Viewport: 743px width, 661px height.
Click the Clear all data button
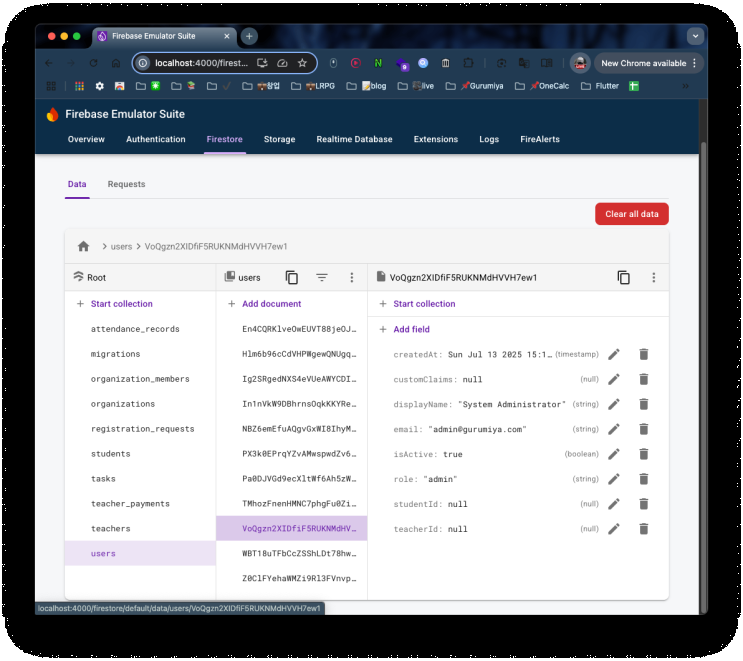click(632, 214)
